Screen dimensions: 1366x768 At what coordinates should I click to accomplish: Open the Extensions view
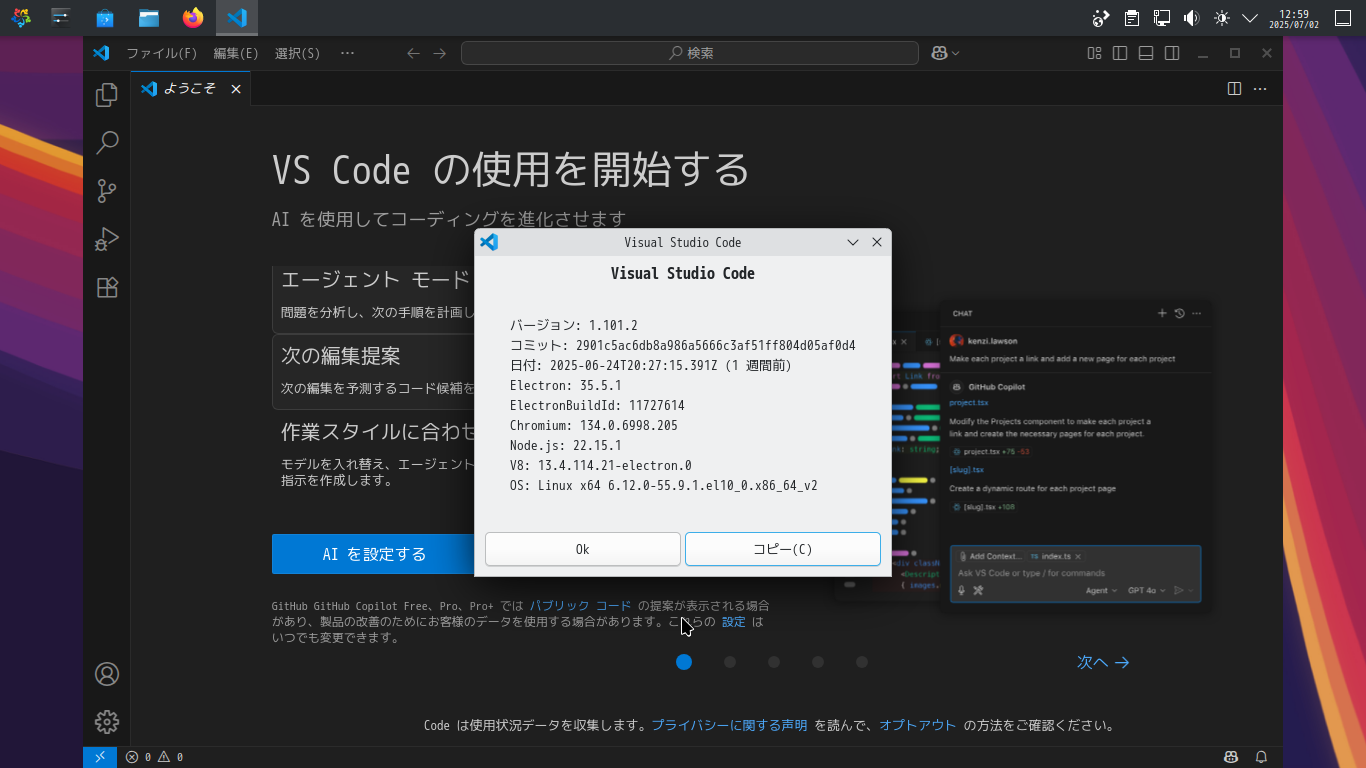[x=107, y=287]
